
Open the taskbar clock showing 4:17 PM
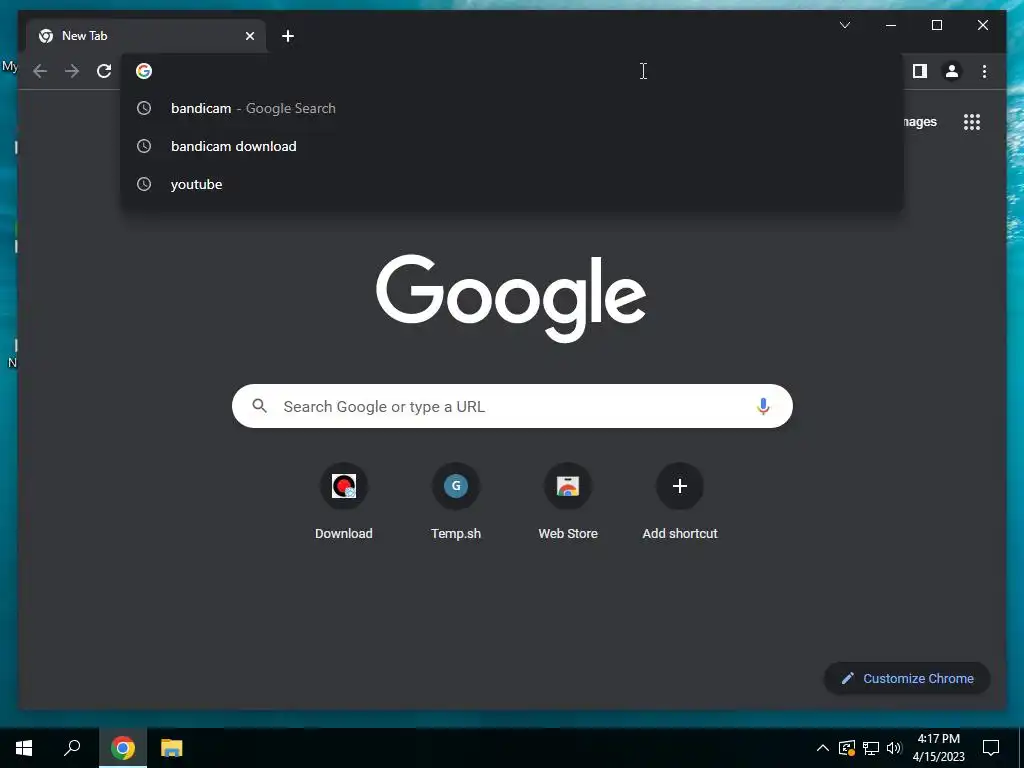(938, 748)
